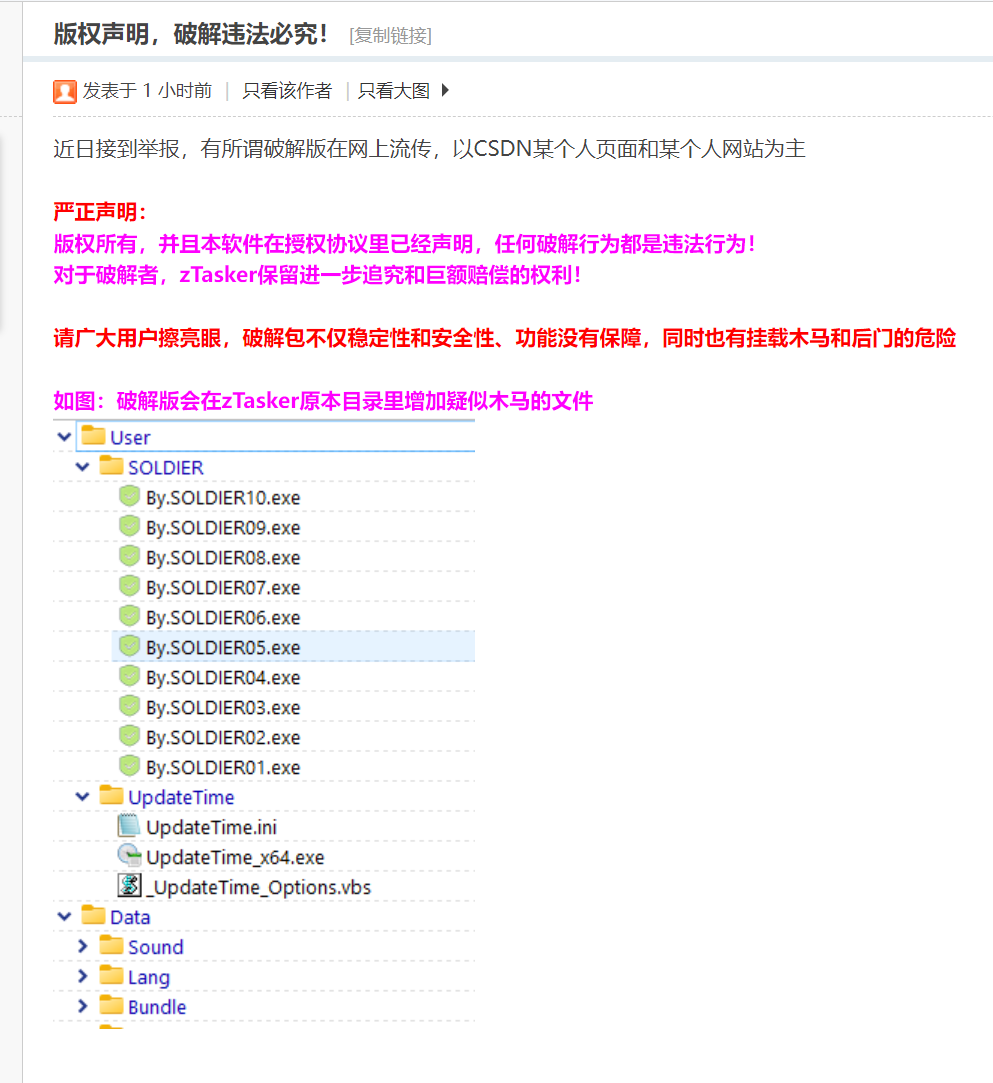Click shield icon of By.SOLDIER05.exe
993x1083 pixels.
point(129,646)
